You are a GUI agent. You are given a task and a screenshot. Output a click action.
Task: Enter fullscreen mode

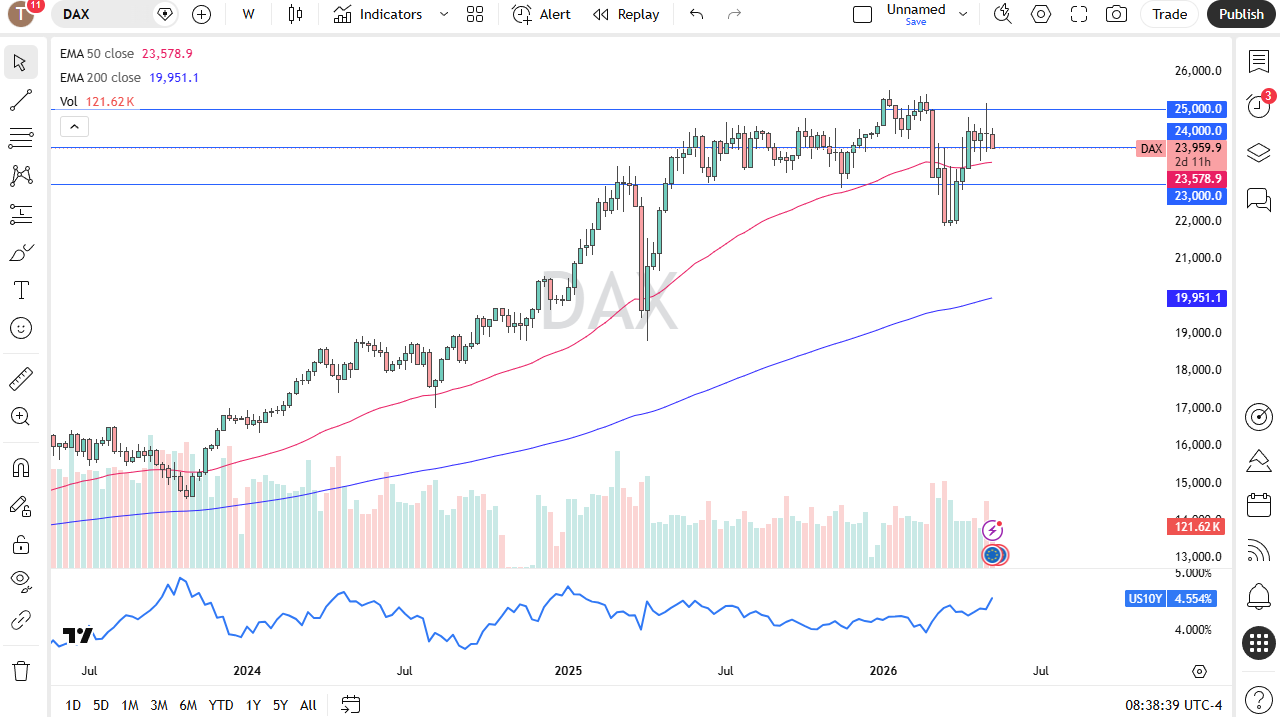(1079, 14)
